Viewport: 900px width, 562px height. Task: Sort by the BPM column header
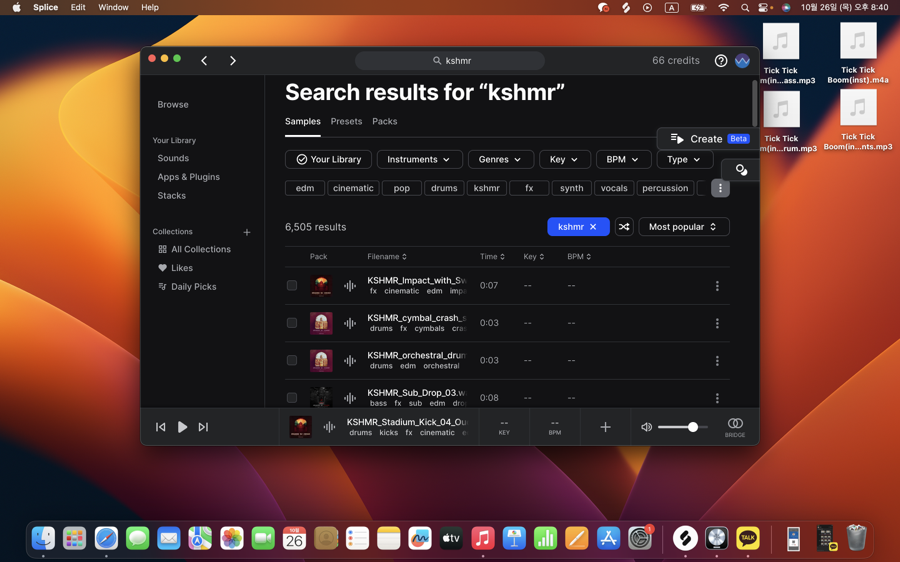[579, 257]
